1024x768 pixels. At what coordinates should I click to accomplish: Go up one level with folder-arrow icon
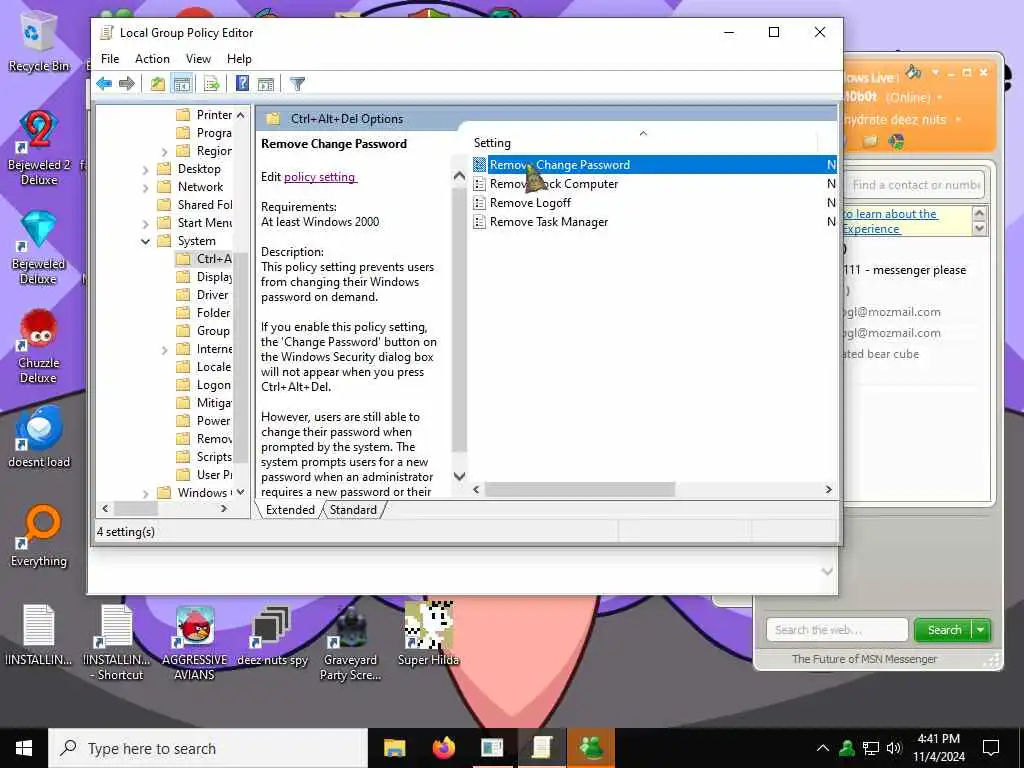tap(157, 84)
